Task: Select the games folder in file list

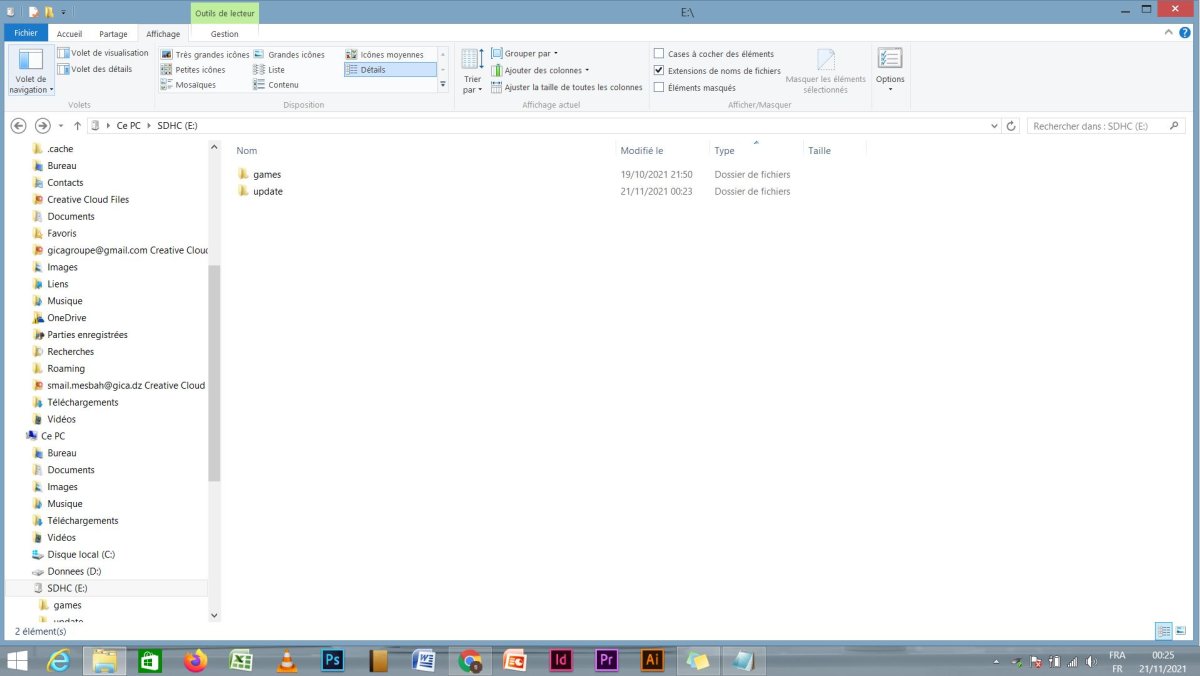Action: tap(267, 174)
